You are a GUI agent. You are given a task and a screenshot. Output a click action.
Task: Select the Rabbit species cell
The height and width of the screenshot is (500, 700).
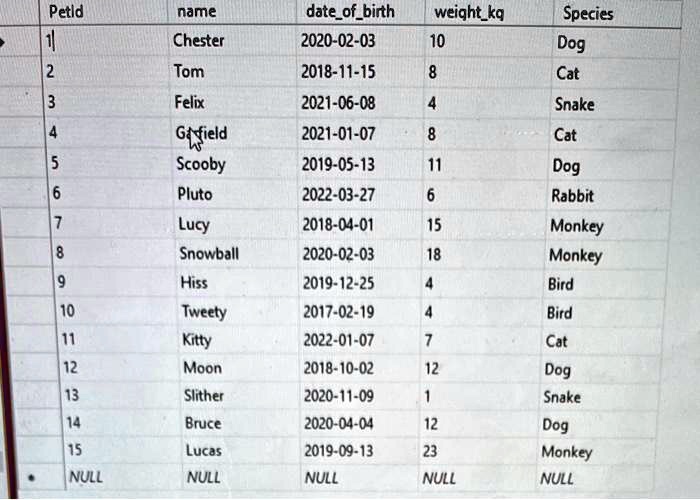[x=572, y=196]
